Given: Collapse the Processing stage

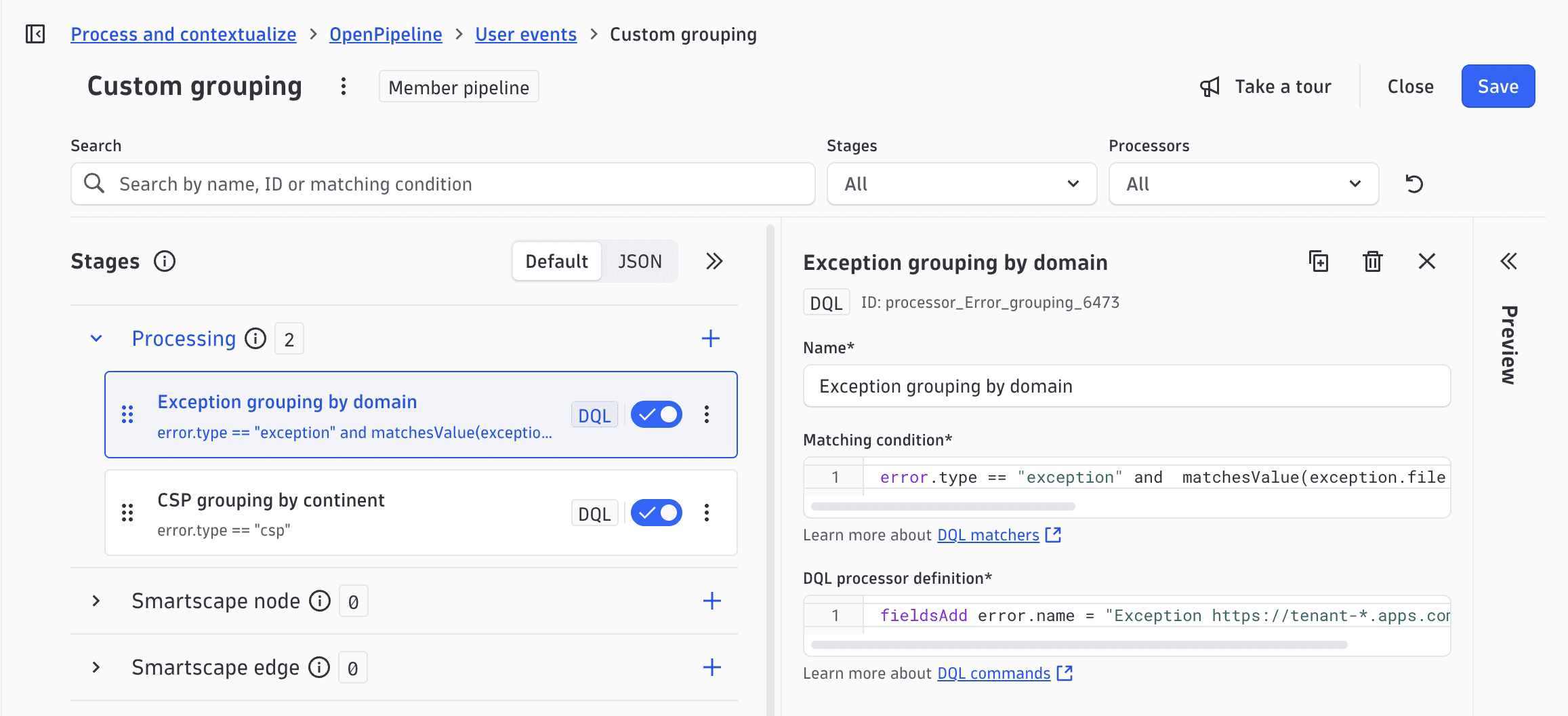Looking at the screenshot, I should [x=96, y=338].
